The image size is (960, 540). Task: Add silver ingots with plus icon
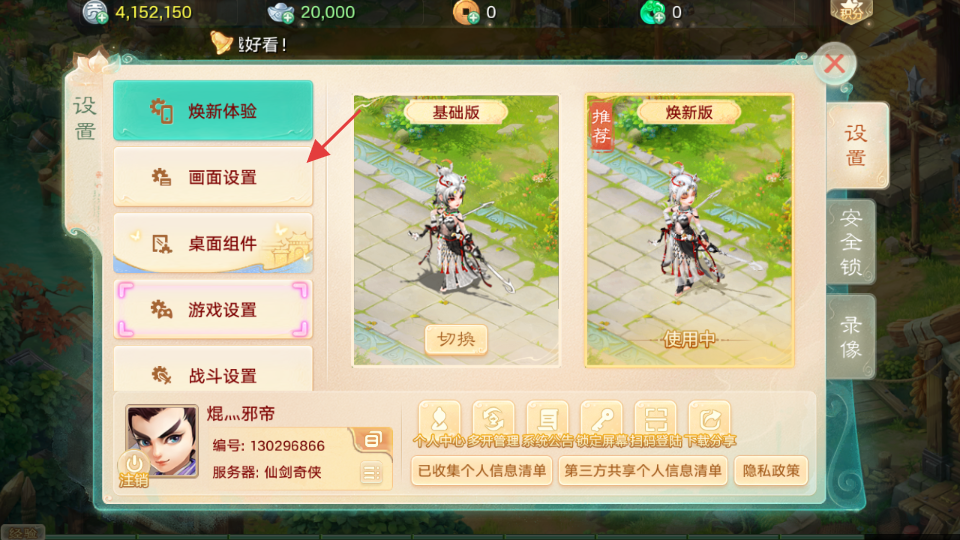[x=288, y=18]
